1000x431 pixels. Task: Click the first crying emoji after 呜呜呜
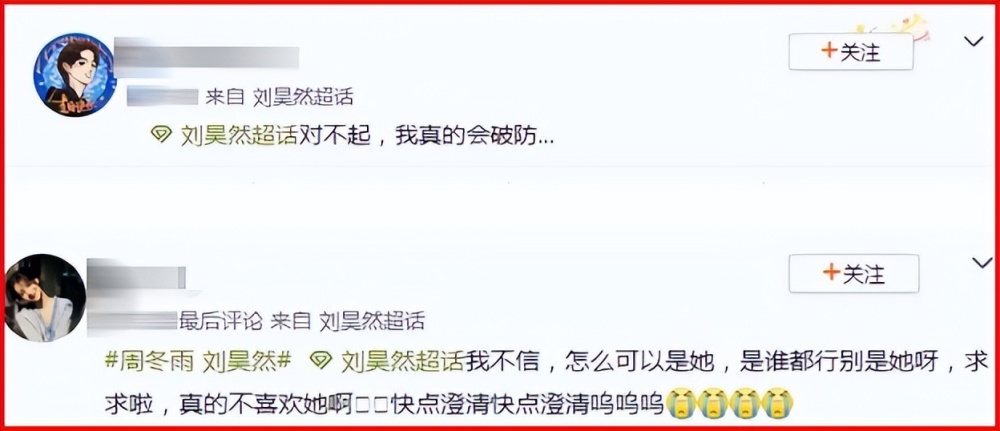pos(682,403)
